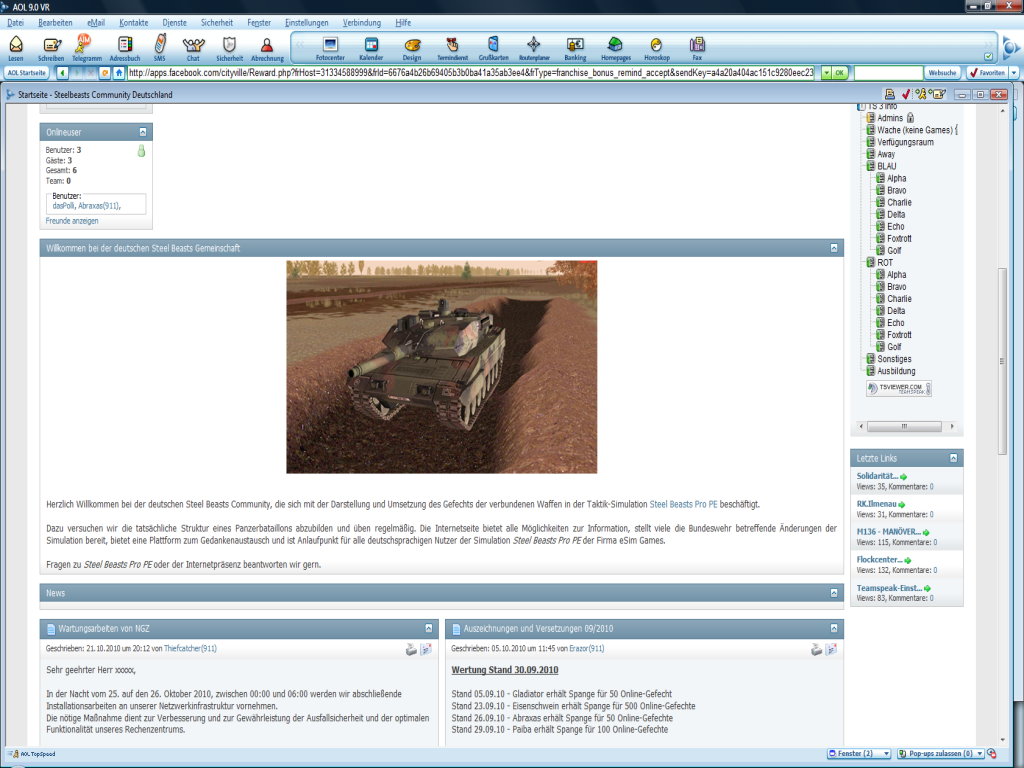Open the Sicherheit menu
This screenshot has height=768, width=1024.
click(x=216, y=22)
